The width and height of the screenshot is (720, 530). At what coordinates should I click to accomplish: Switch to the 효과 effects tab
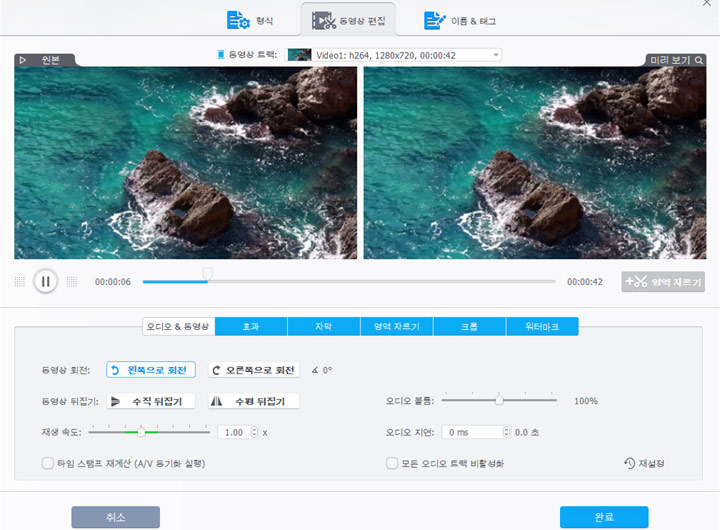point(251,327)
